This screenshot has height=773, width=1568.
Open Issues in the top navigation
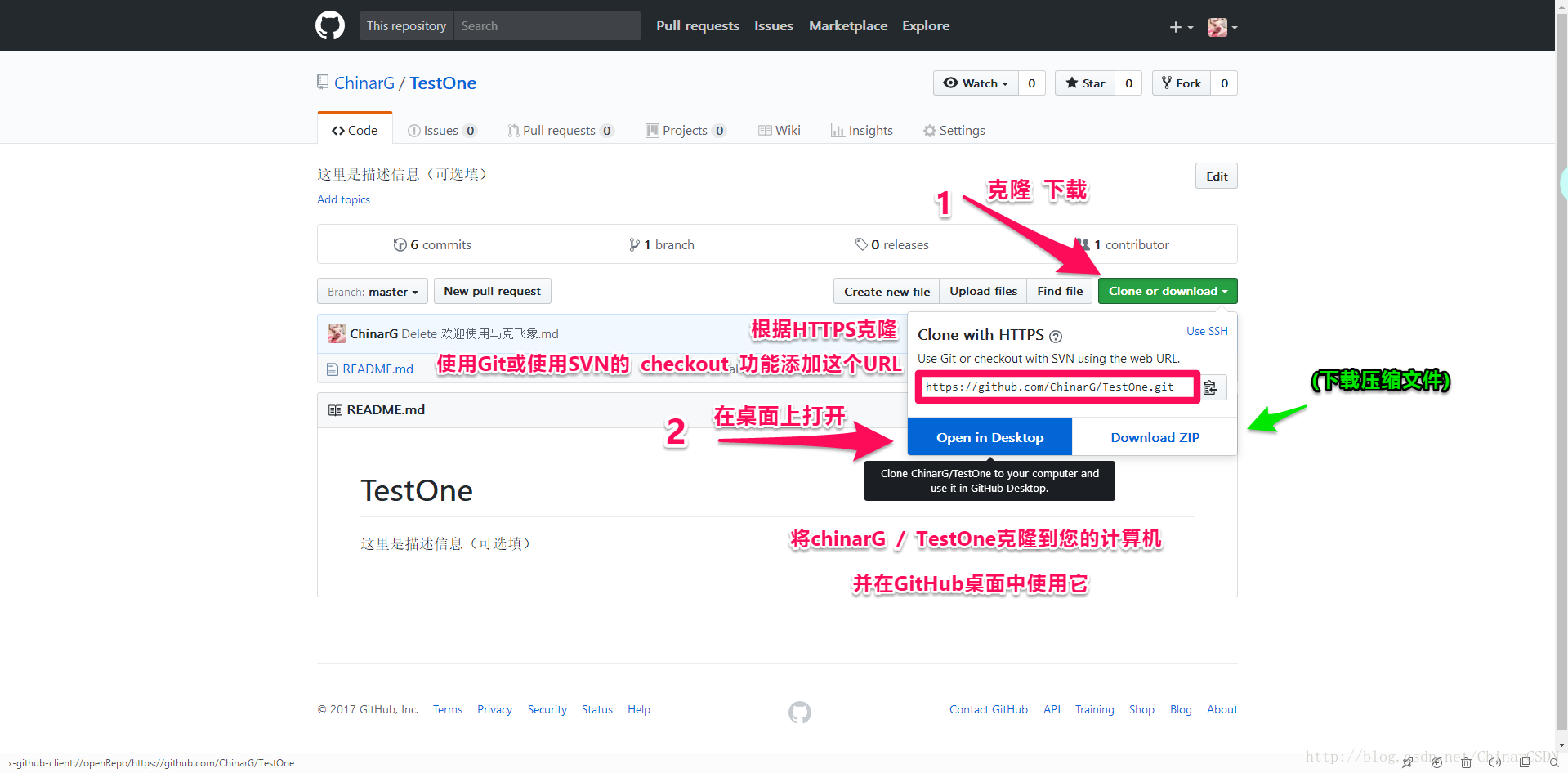coord(773,26)
